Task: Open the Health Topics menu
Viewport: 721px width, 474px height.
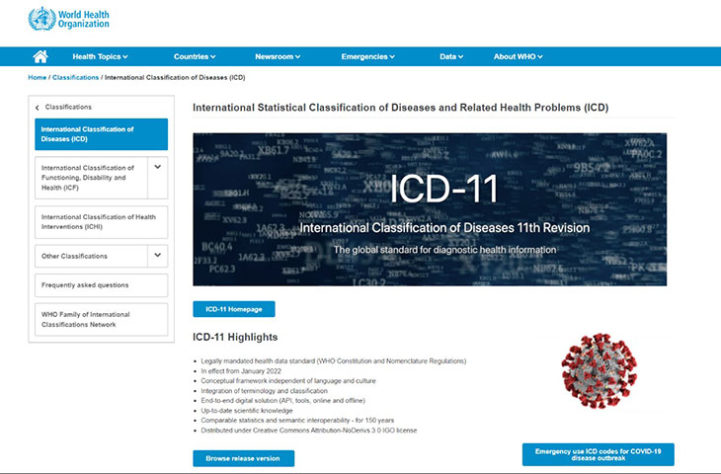Action: click(x=100, y=57)
